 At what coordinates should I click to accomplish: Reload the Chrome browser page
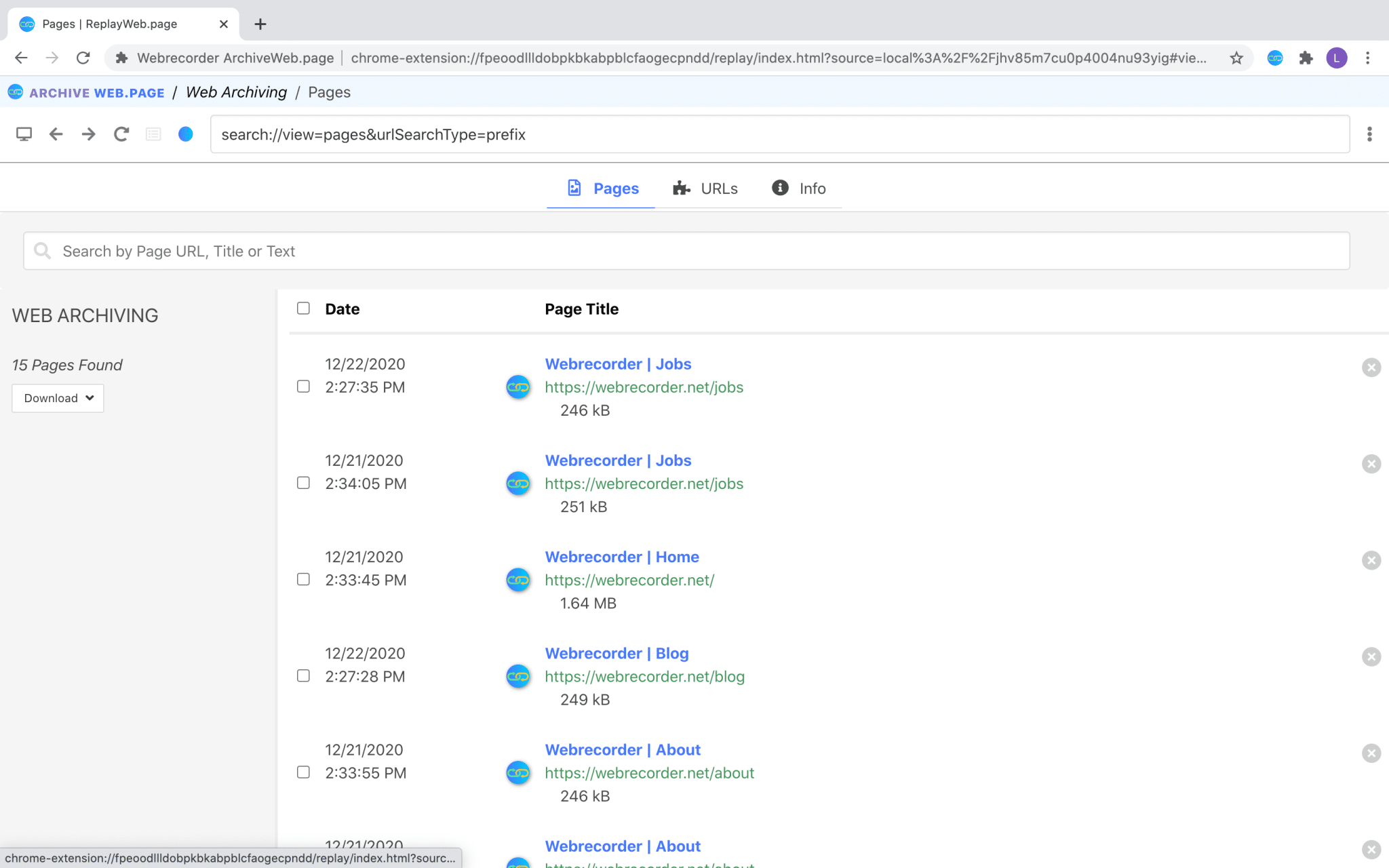pos(83,58)
